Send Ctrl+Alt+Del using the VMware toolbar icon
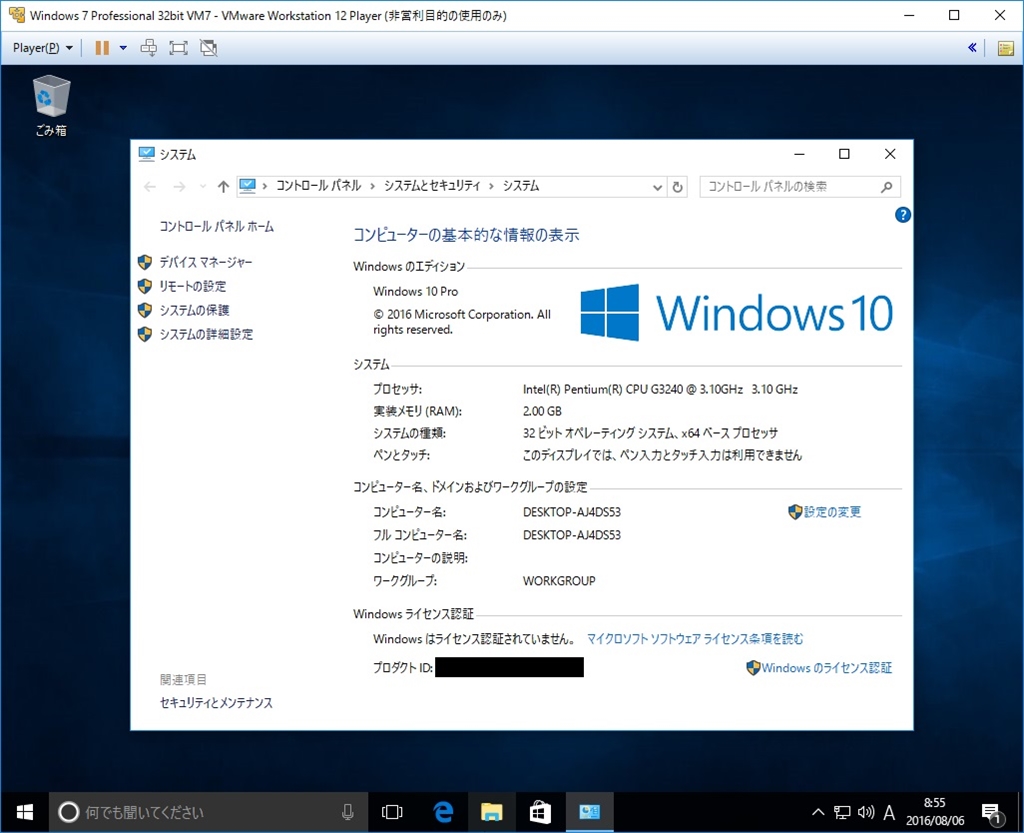 pyautogui.click(x=149, y=48)
